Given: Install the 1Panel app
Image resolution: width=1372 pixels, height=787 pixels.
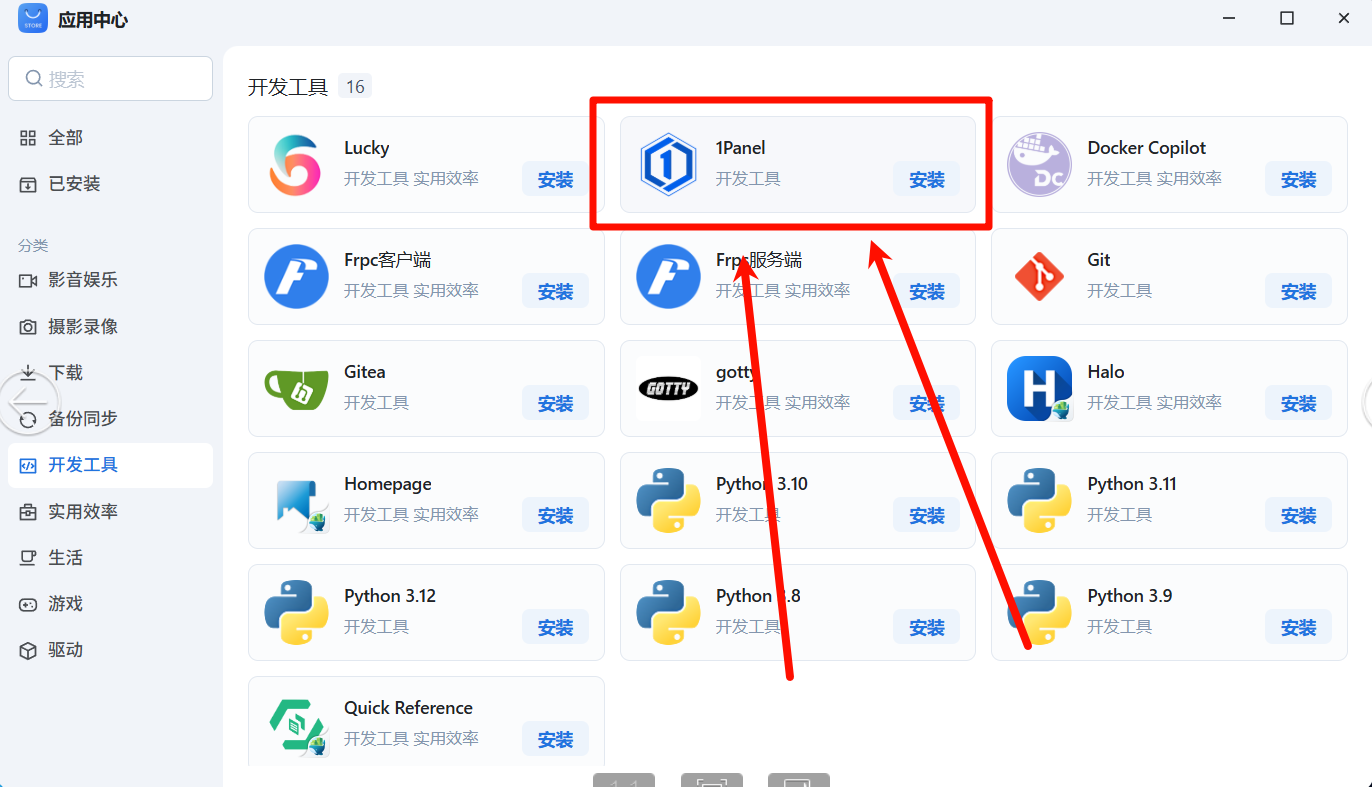Looking at the screenshot, I should (x=927, y=179).
